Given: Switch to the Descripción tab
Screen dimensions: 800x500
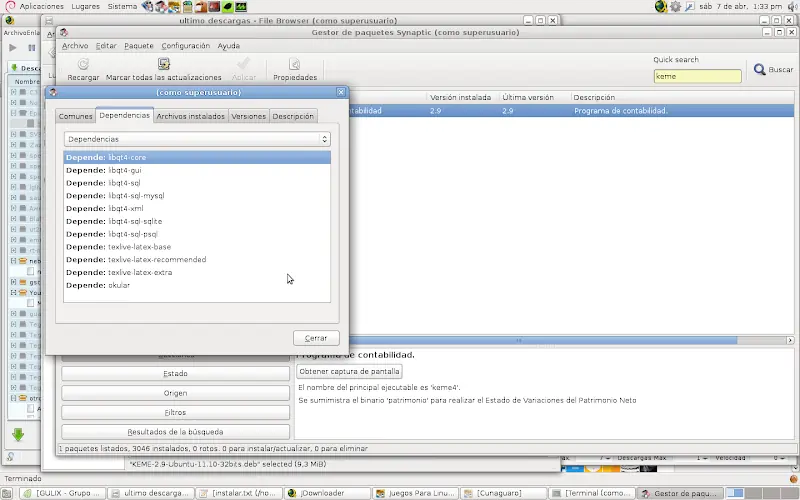Looking at the screenshot, I should pyautogui.click(x=293, y=116).
